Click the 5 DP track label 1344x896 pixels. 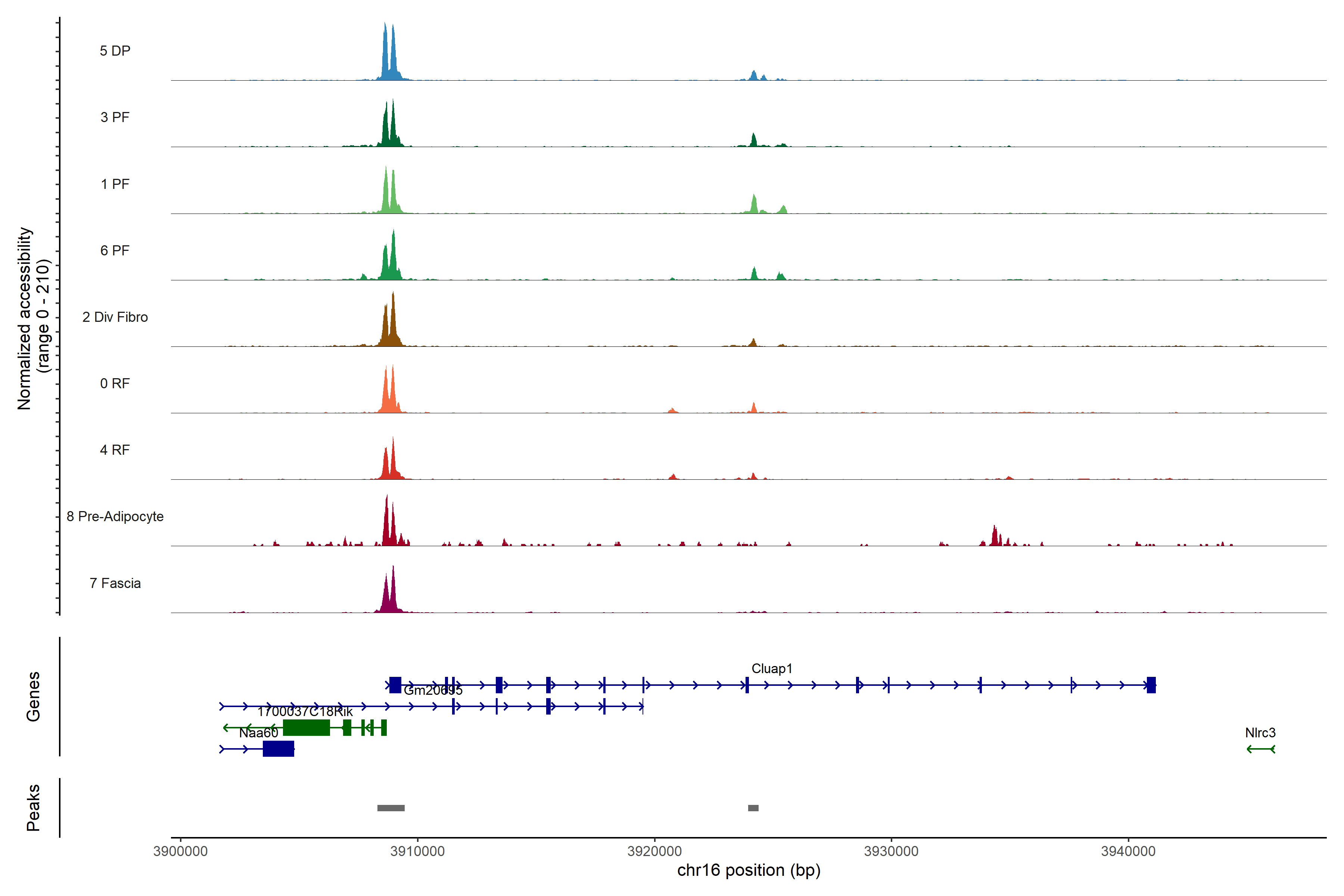coord(115,51)
